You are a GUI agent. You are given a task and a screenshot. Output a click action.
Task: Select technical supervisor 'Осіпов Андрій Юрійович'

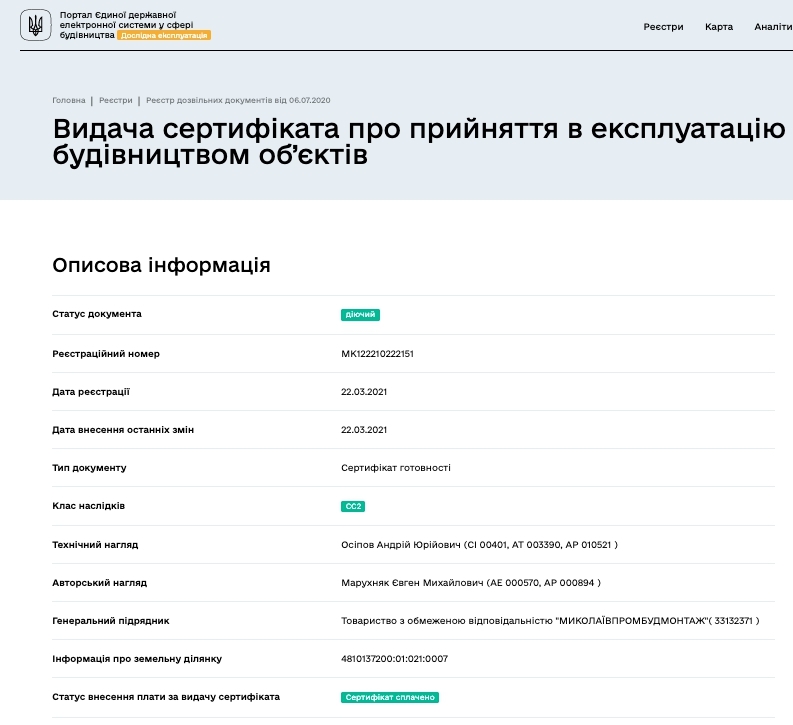(479, 545)
